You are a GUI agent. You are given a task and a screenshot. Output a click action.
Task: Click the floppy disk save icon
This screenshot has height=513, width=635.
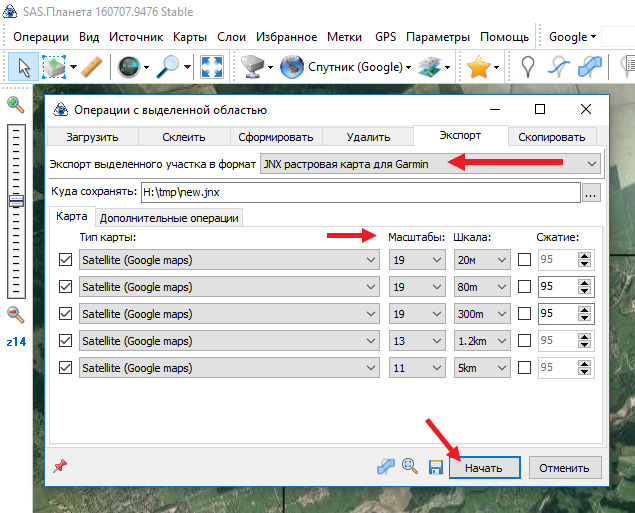[435, 467]
